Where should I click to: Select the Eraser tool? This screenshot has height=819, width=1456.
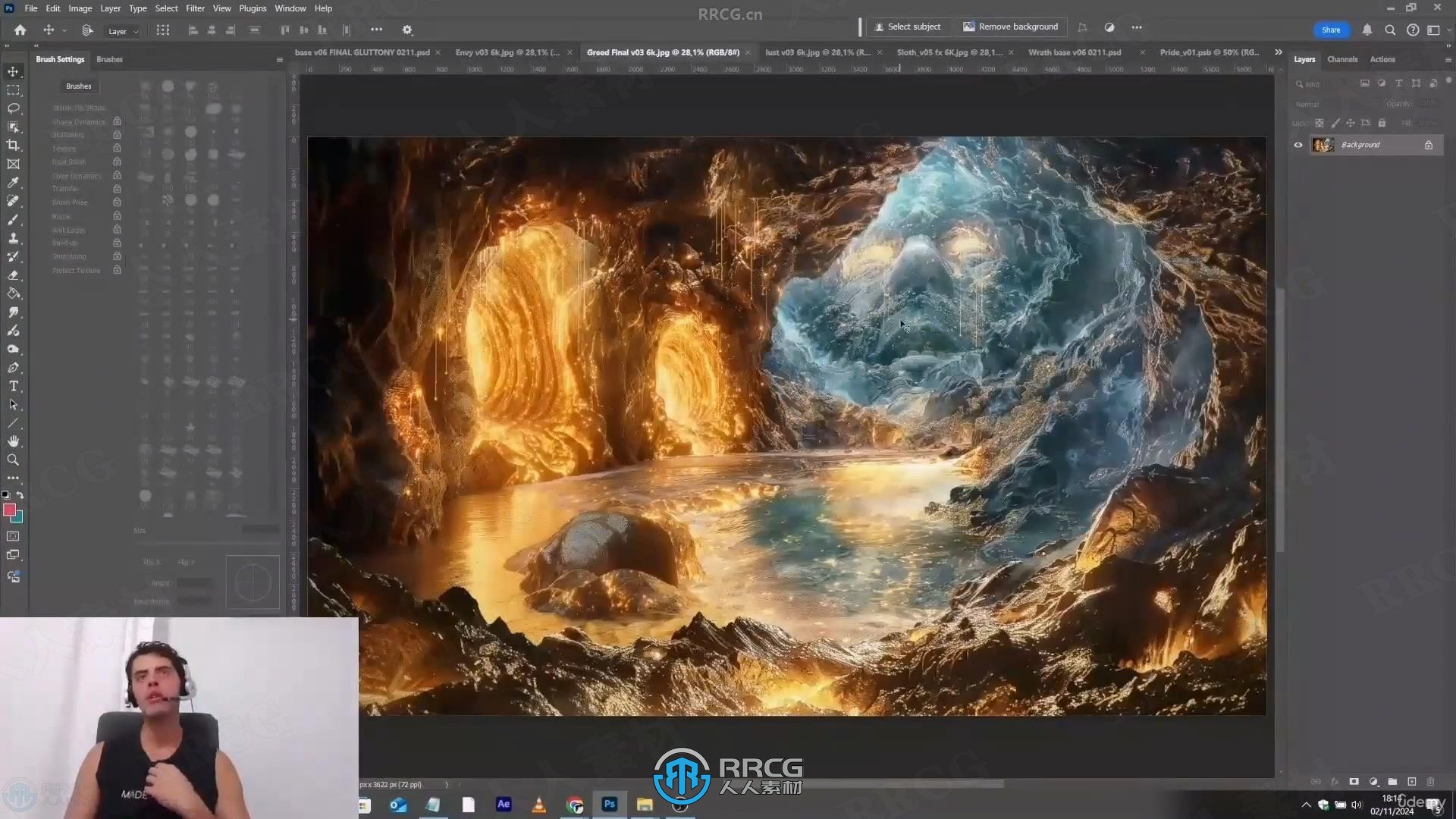[x=14, y=275]
